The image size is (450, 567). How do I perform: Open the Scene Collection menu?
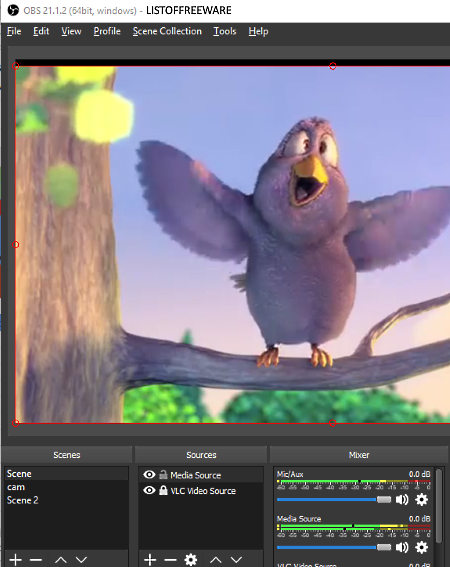(167, 31)
